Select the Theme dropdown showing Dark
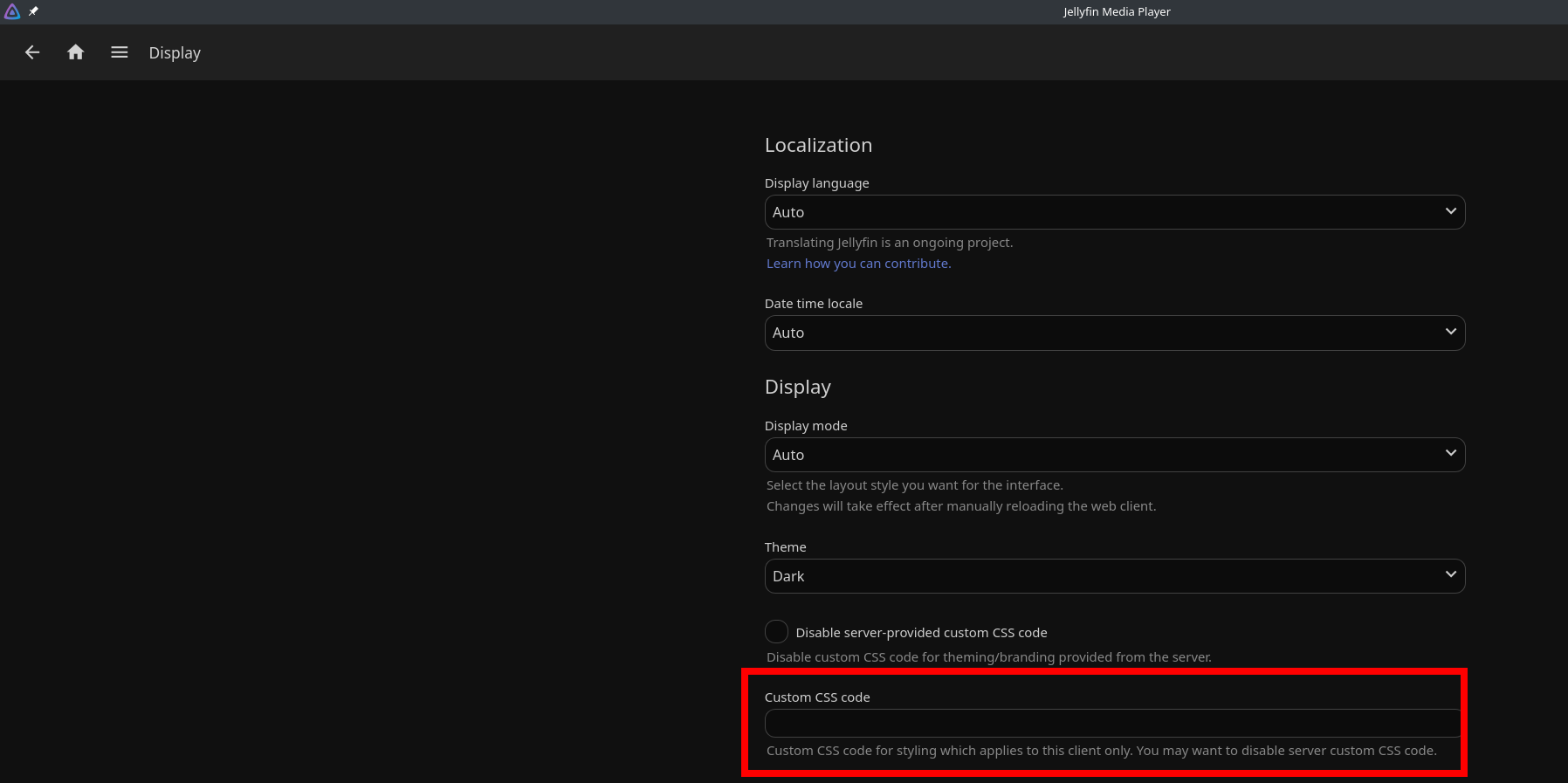The height and width of the screenshot is (783, 1568). click(x=1100, y=576)
